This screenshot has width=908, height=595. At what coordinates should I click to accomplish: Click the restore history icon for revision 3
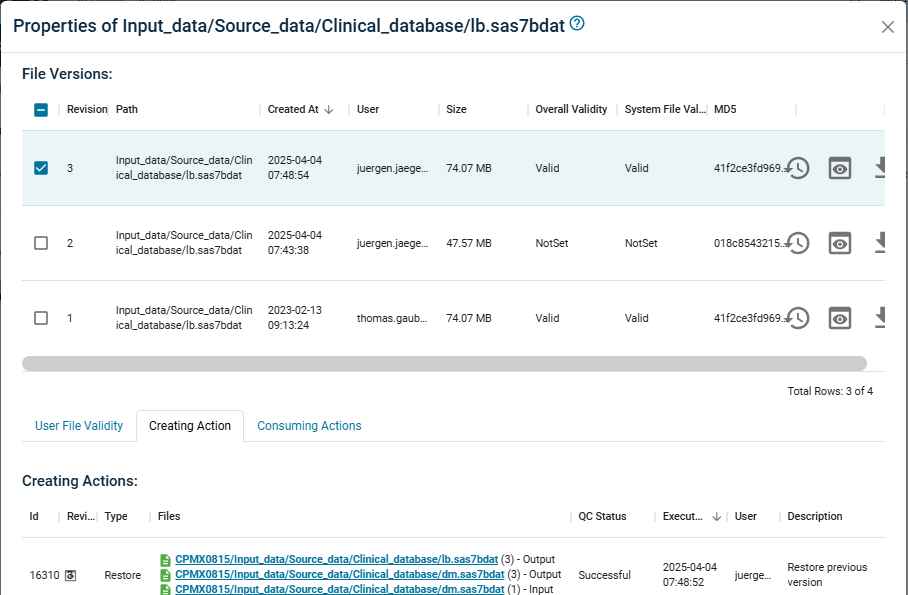(797, 168)
